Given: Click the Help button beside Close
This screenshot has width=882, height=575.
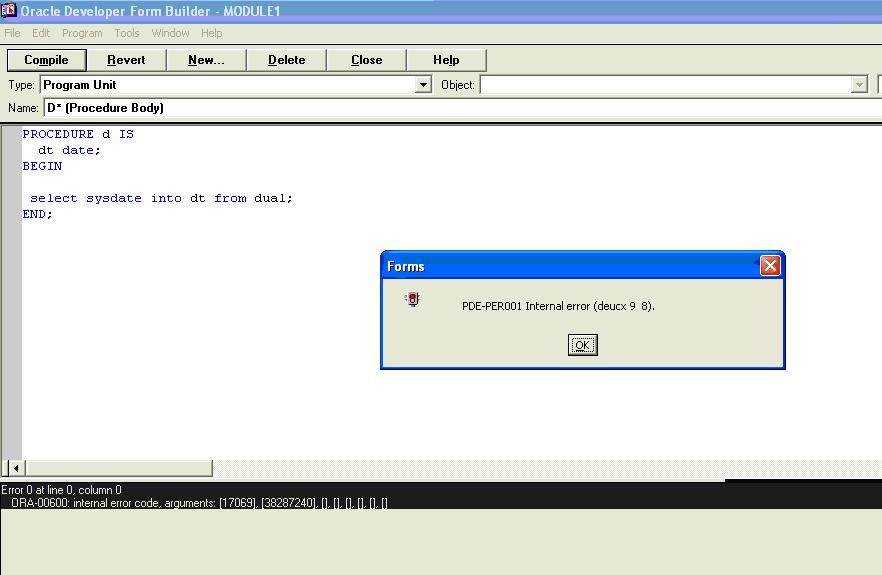Looking at the screenshot, I should coord(446,60).
